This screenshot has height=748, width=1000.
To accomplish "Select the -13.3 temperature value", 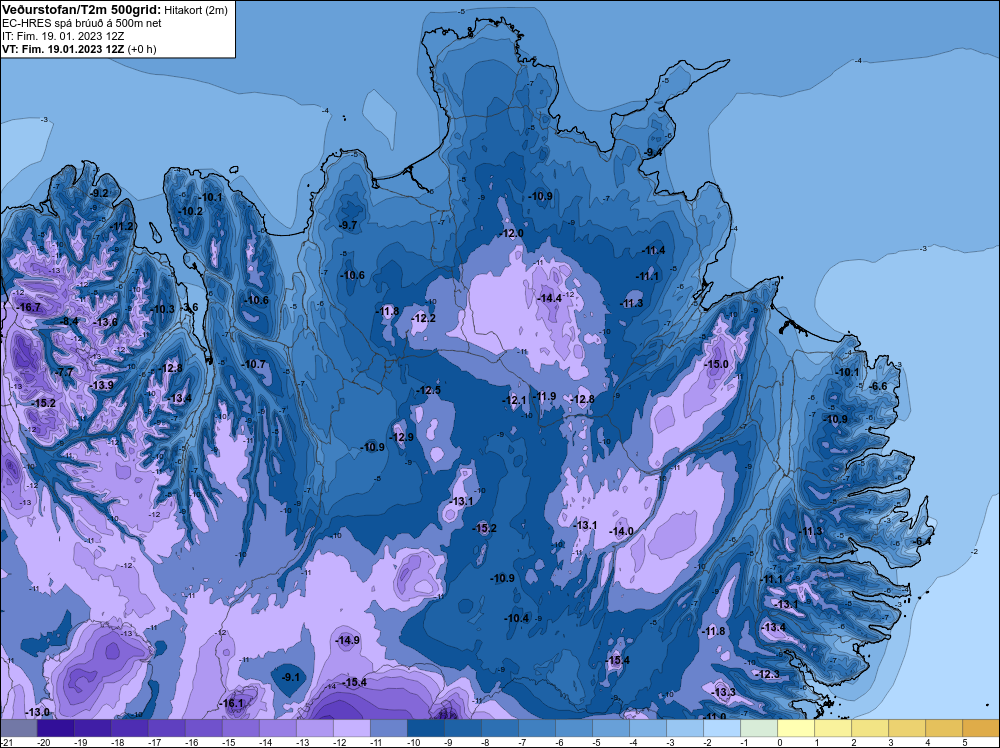I will (x=724, y=693).
